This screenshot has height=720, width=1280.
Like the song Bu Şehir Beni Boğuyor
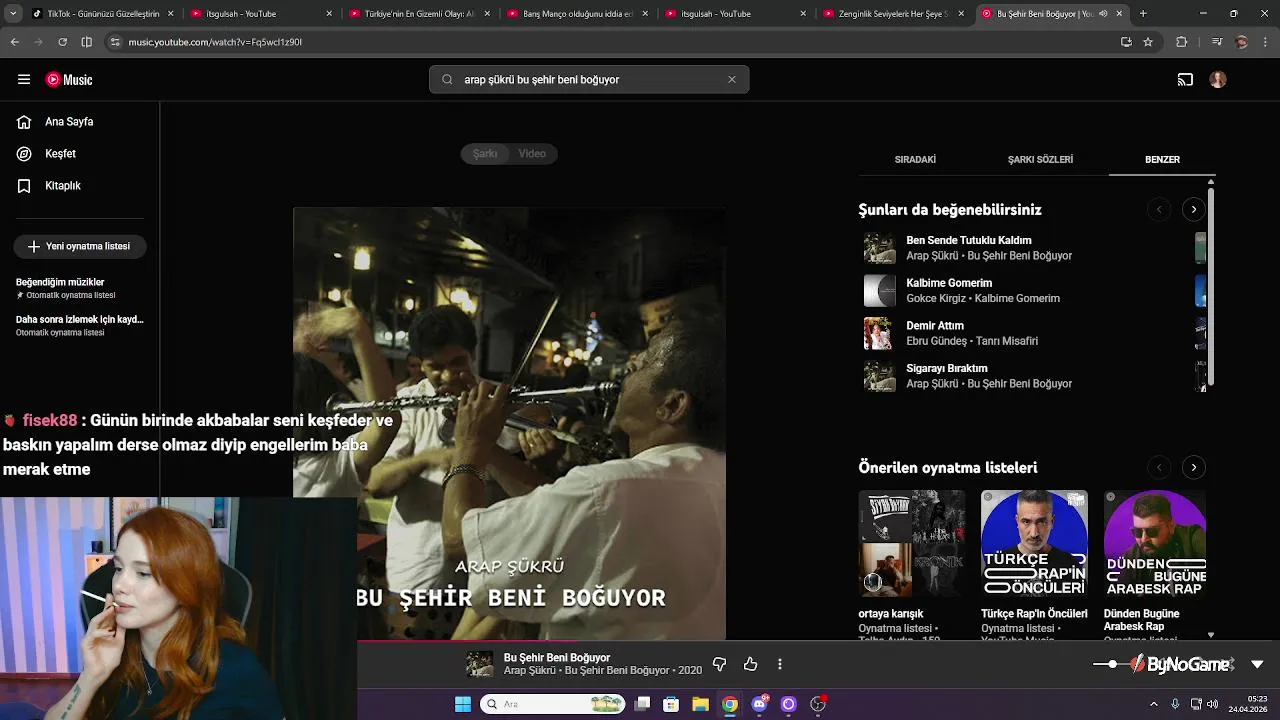coord(750,664)
